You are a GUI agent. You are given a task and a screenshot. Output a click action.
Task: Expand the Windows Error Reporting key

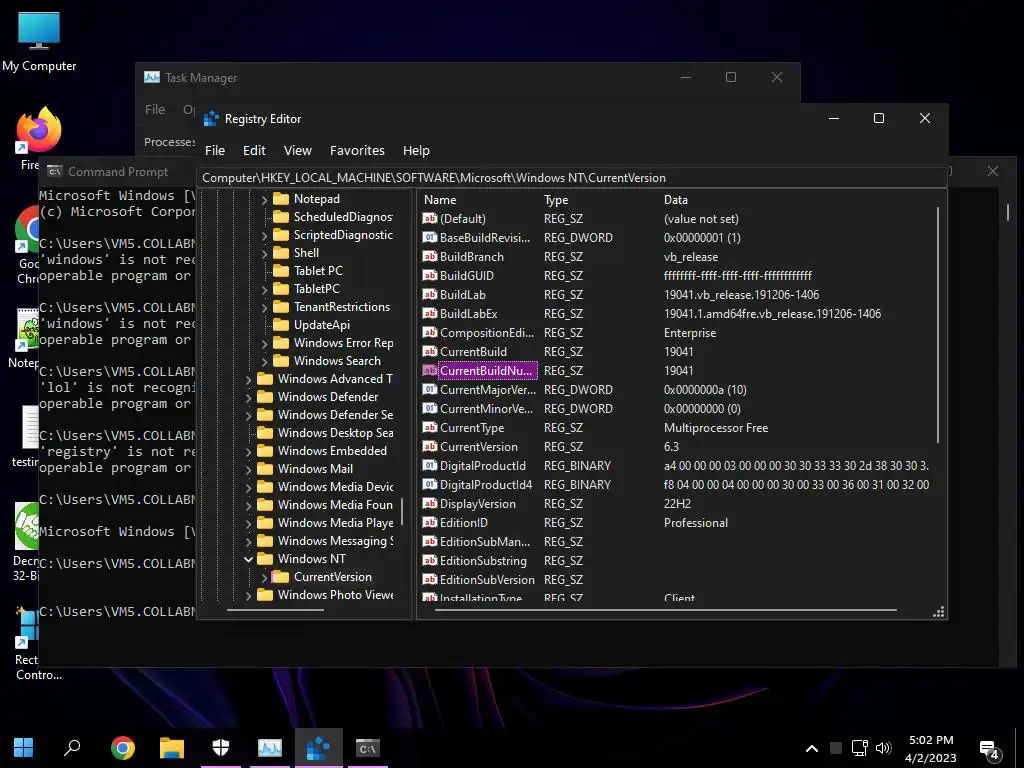tap(264, 343)
